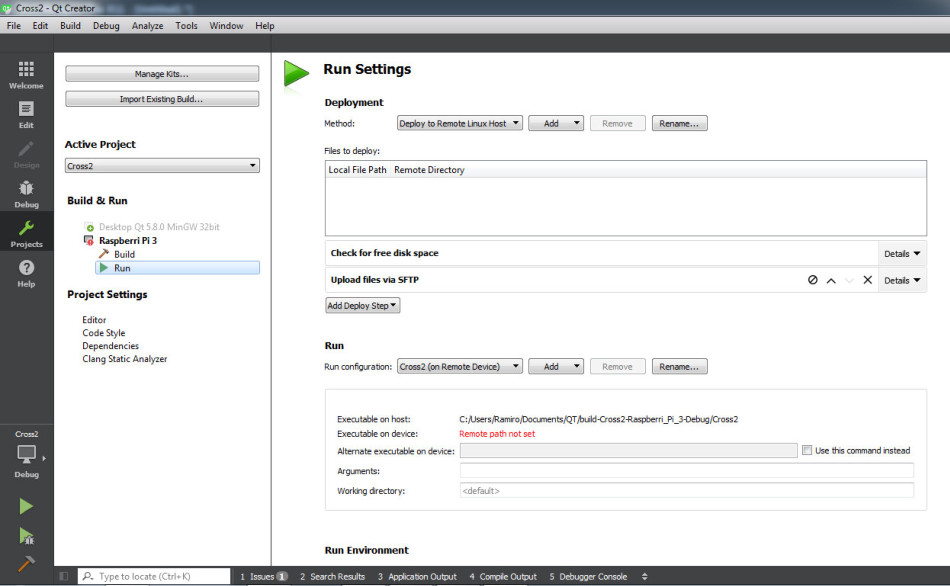Open Dependencies project settings
The height and width of the screenshot is (586, 950).
point(110,345)
